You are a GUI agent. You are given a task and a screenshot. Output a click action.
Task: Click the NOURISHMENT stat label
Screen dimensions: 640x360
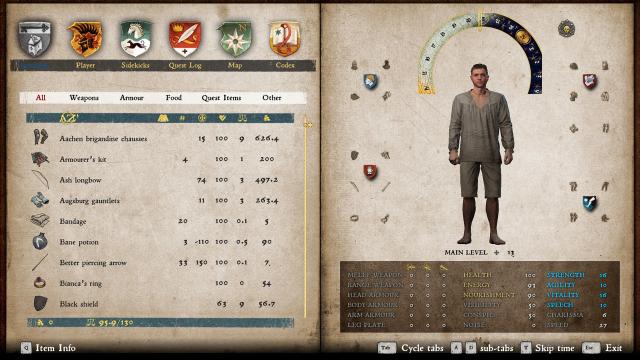pos(489,295)
